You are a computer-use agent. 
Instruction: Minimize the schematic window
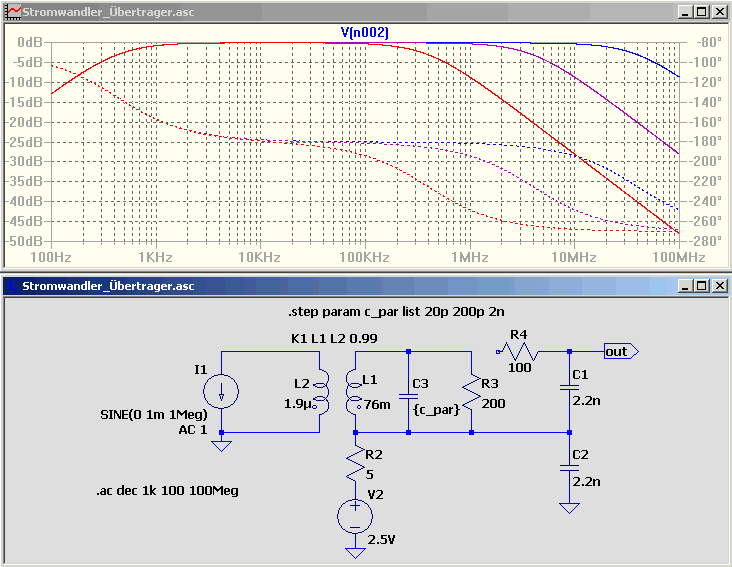[685, 286]
